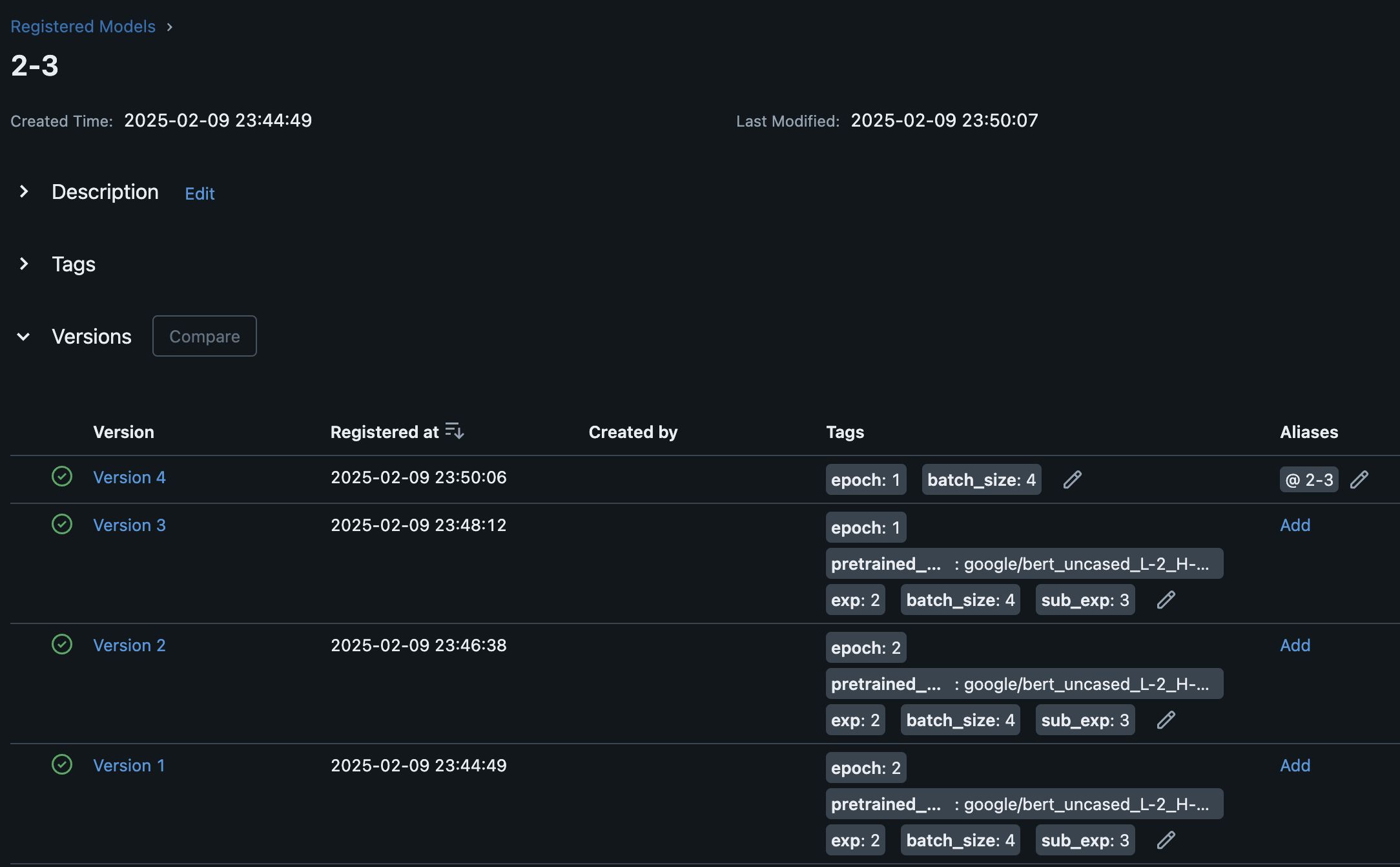Click the @ 2-3 alias badge

(x=1308, y=480)
